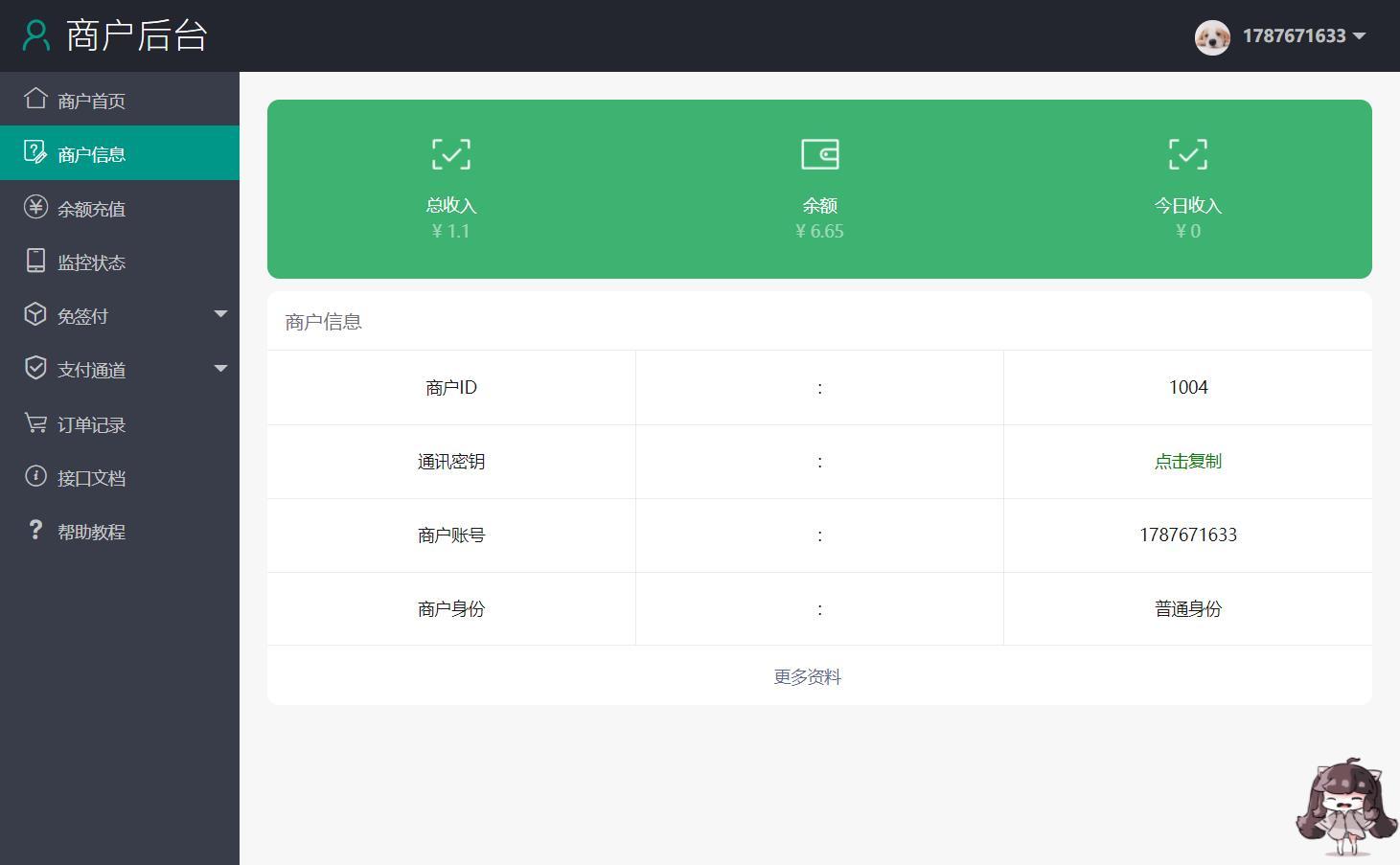Select the 商户信息 sidebar item
Viewport: 1400px width, 865px height.
[120, 153]
